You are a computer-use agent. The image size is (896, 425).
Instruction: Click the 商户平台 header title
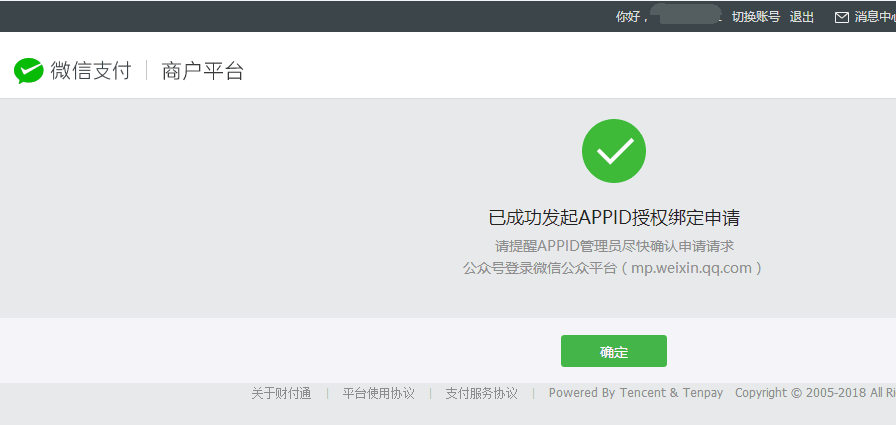tap(203, 70)
